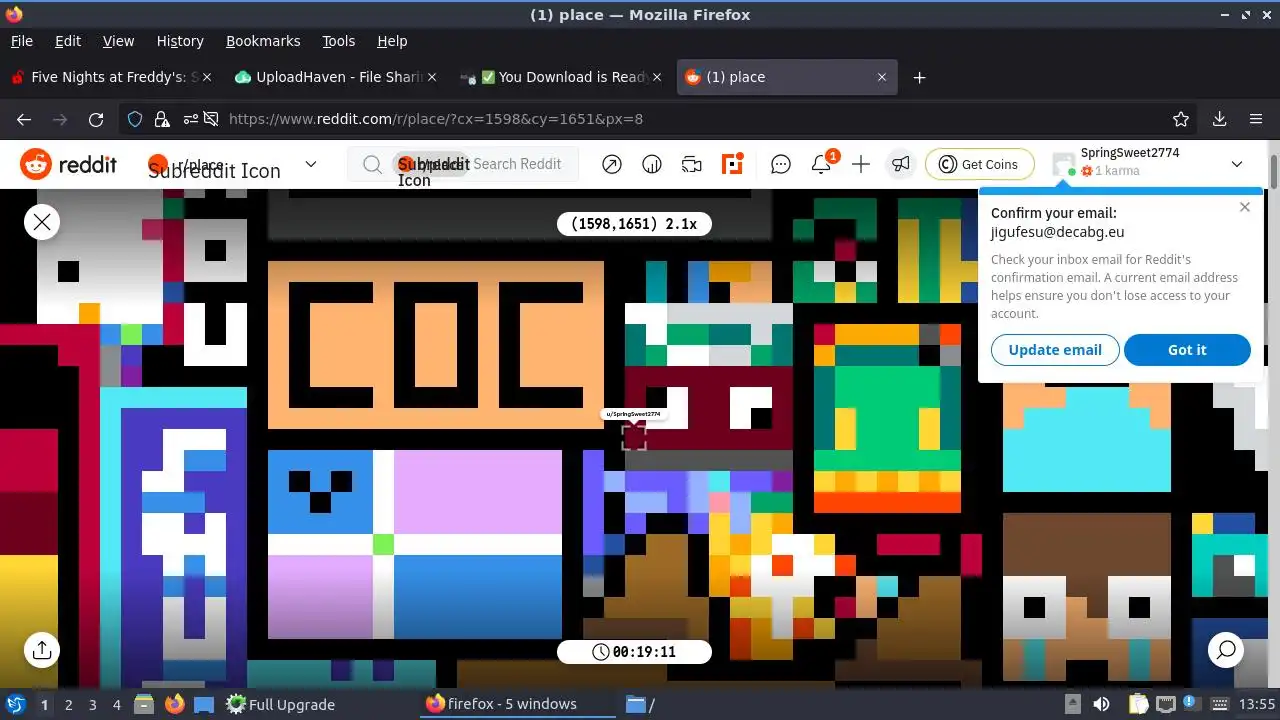Open the Edit menu
This screenshot has height=720, width=1280.
point(68,41)
